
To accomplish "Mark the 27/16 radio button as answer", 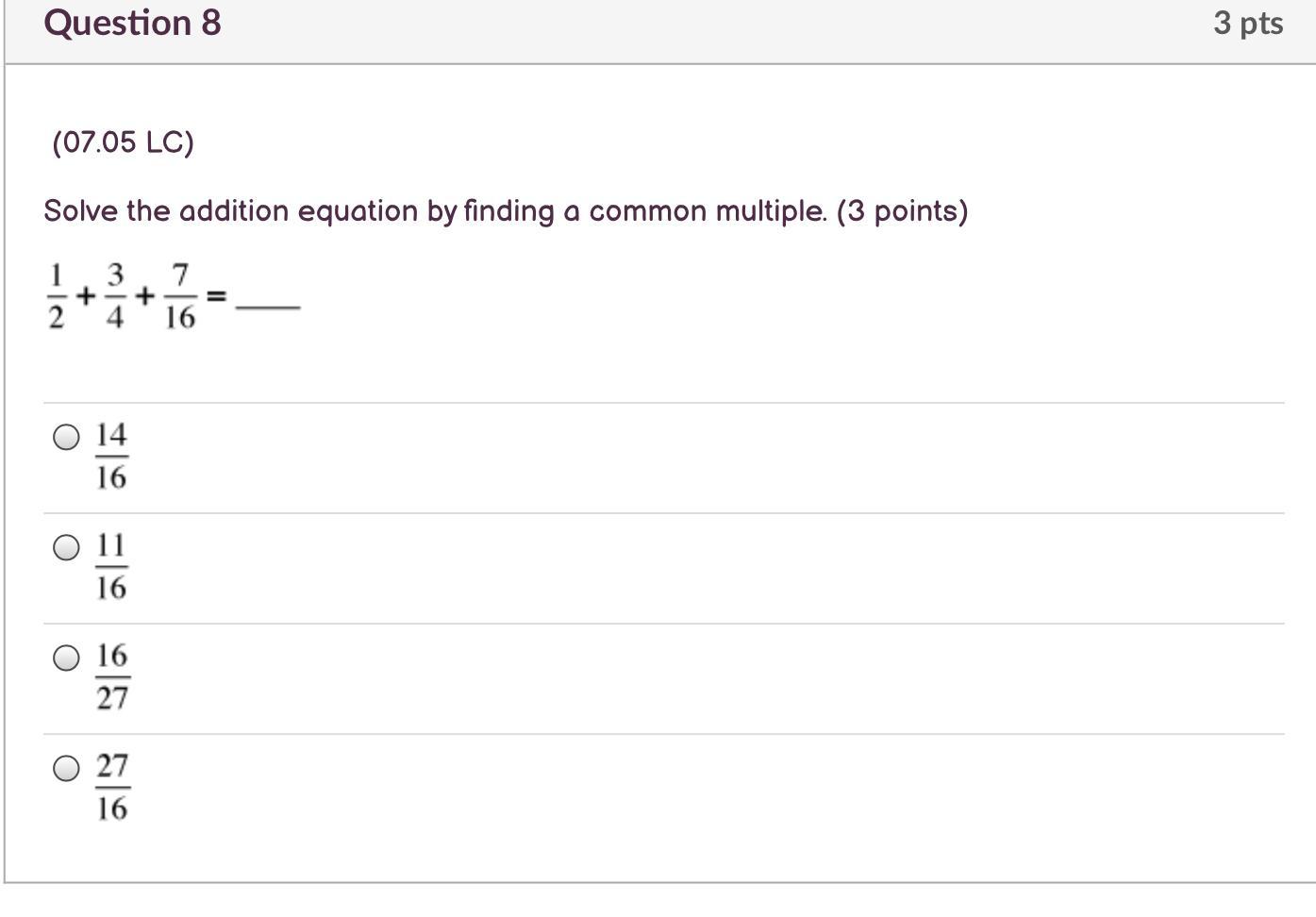I will [66, 768].
